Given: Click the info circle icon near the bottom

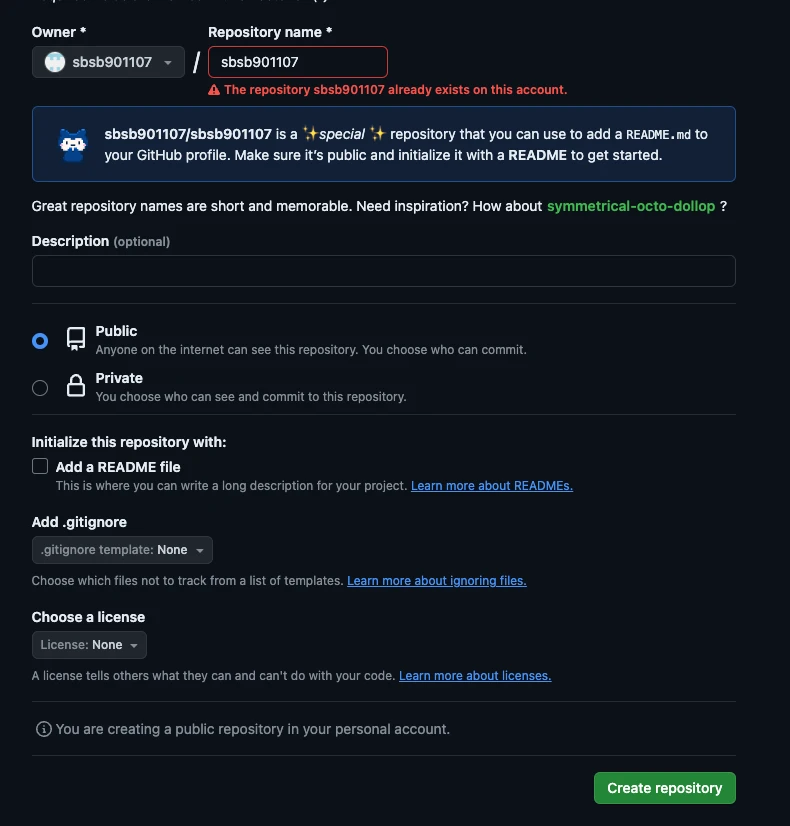Looking at the screenshot, I should click(44, 729).
